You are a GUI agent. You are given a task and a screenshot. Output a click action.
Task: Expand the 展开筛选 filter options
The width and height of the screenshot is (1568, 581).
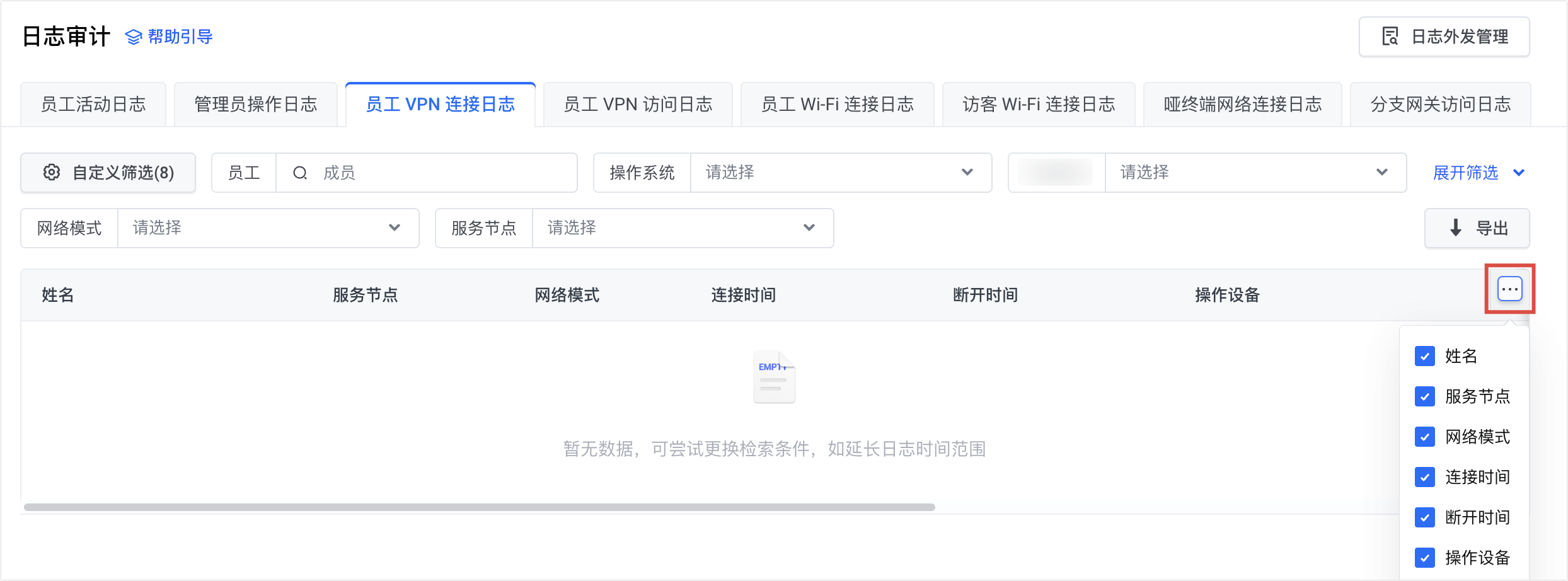tap(1479, 173)
